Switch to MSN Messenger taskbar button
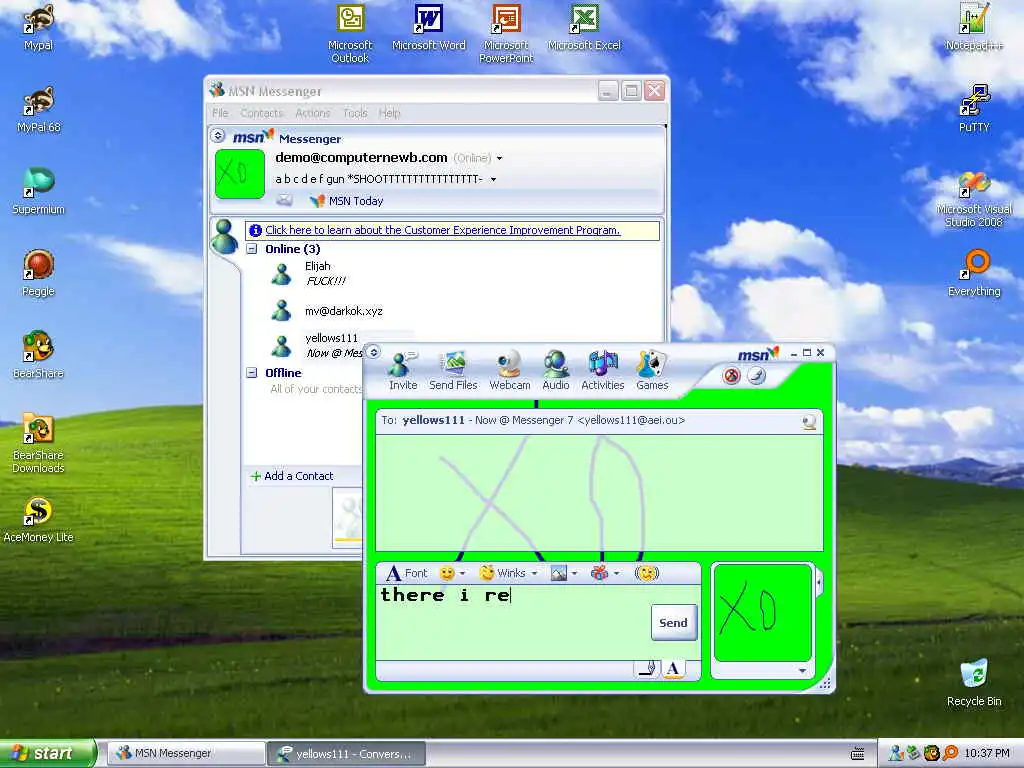The height and width of the screenshot is (768, 1024). 185,753
